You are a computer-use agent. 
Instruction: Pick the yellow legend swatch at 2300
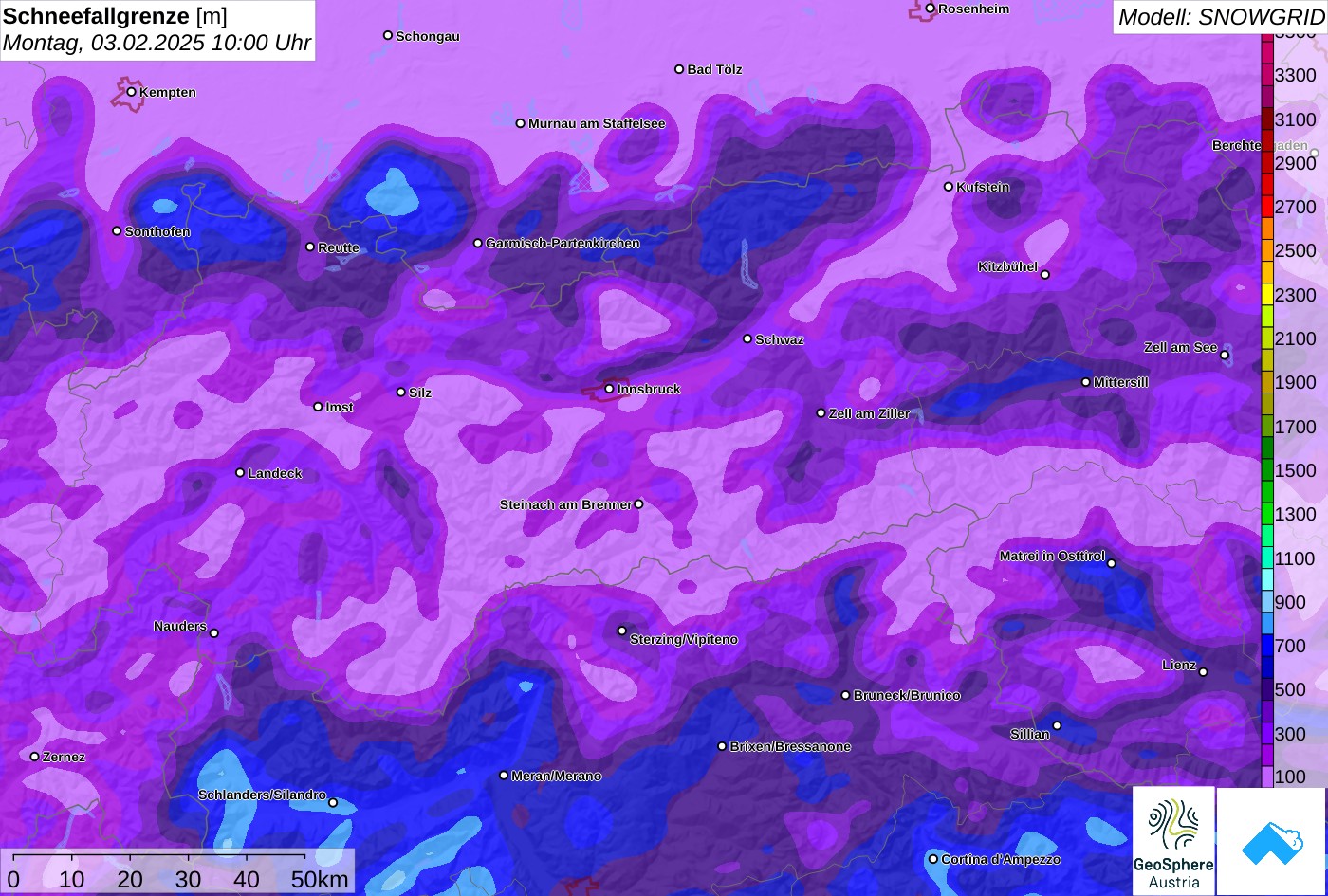click(1267, 295)
